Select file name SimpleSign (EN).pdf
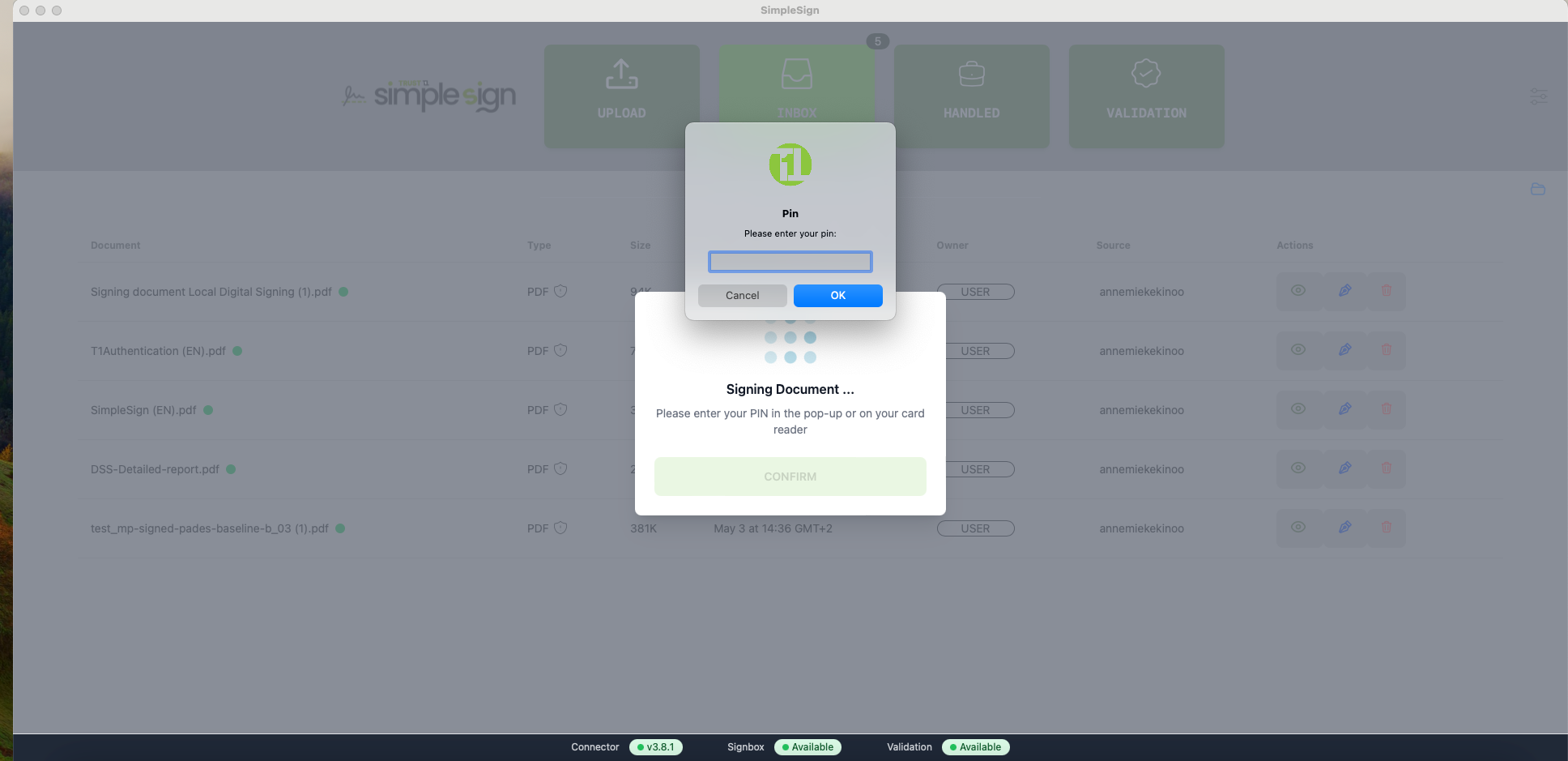Image resolution: width=1568 pixels, height=761 pixels. (143, 410)
